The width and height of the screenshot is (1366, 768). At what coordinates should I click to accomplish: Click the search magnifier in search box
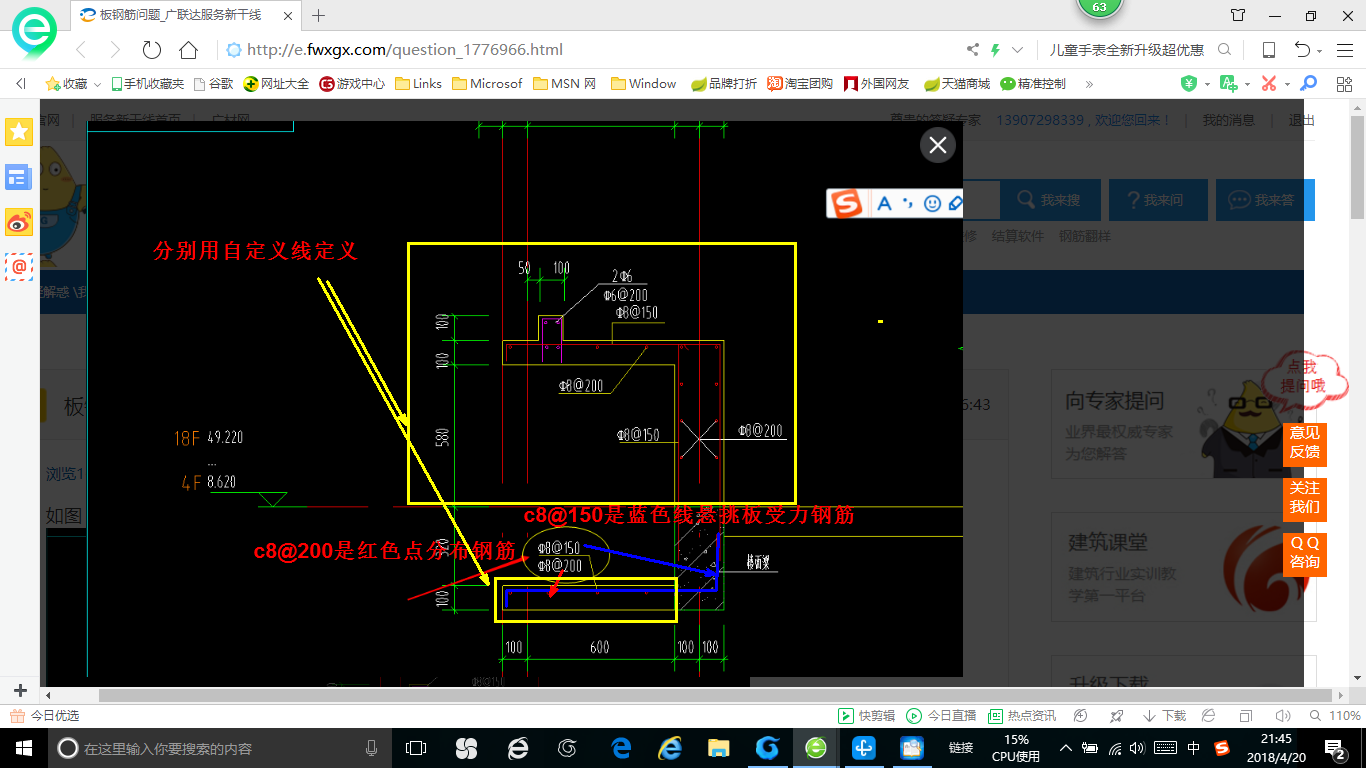(1224, 50)
